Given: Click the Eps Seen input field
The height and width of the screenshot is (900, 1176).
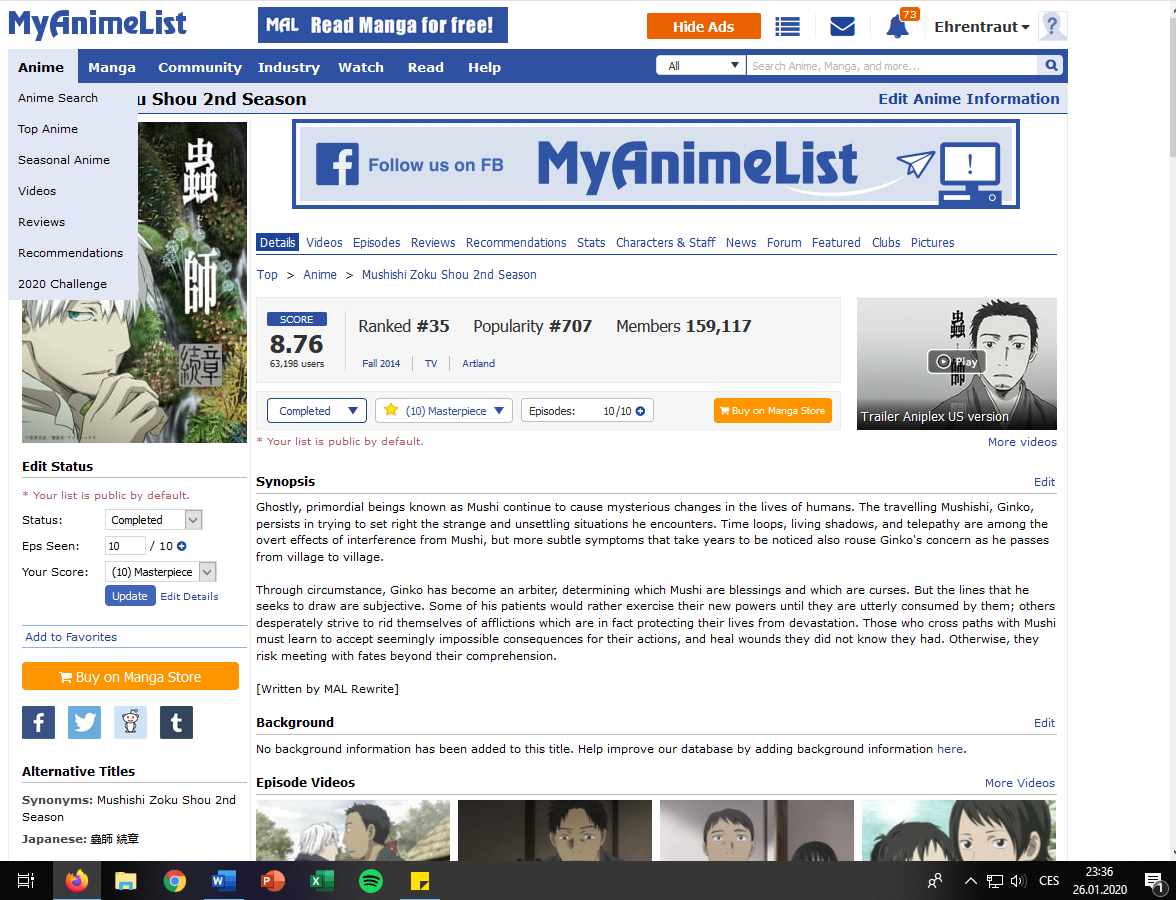Looking at the screenshot, I should point(125,546).
